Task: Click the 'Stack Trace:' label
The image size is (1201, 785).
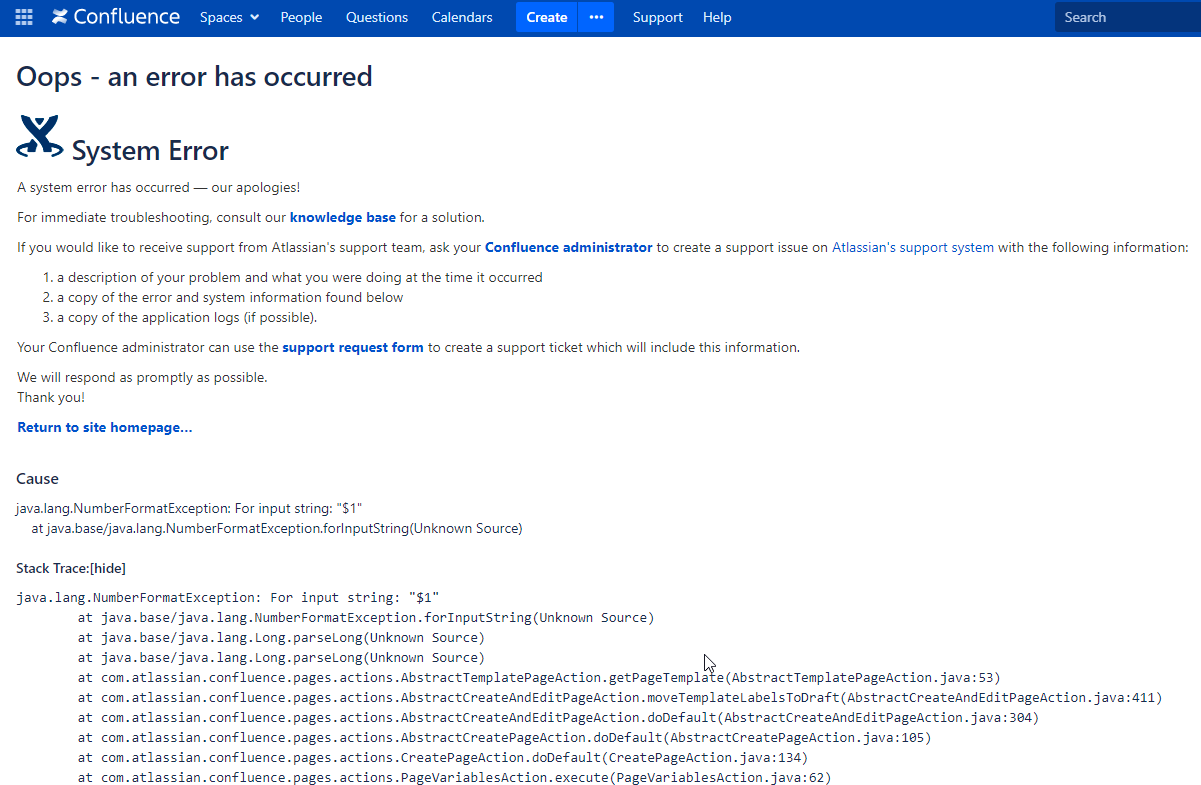Action: [x=52, y=568]
